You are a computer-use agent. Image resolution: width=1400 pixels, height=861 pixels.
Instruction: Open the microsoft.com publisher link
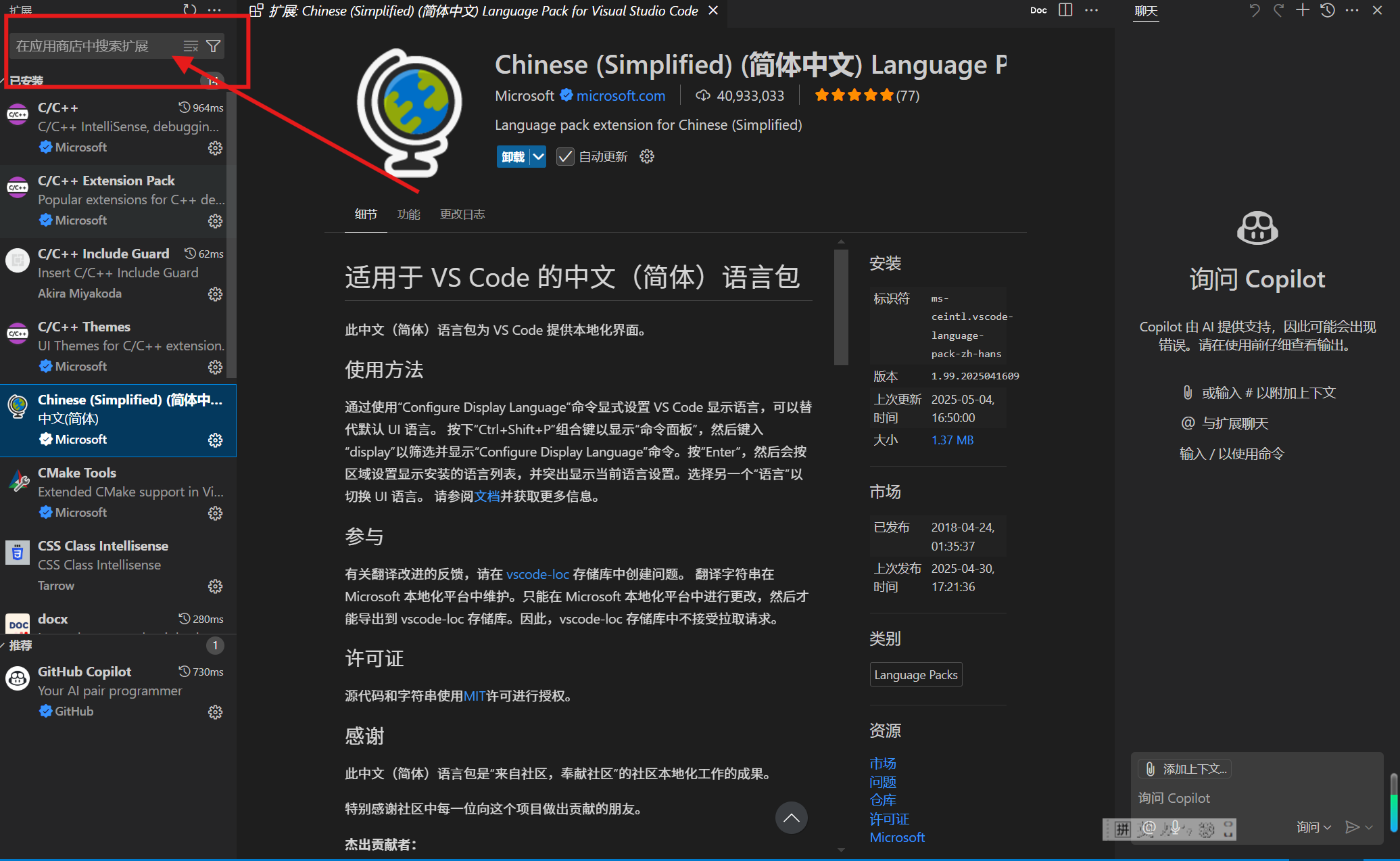[x=620, y=96]
